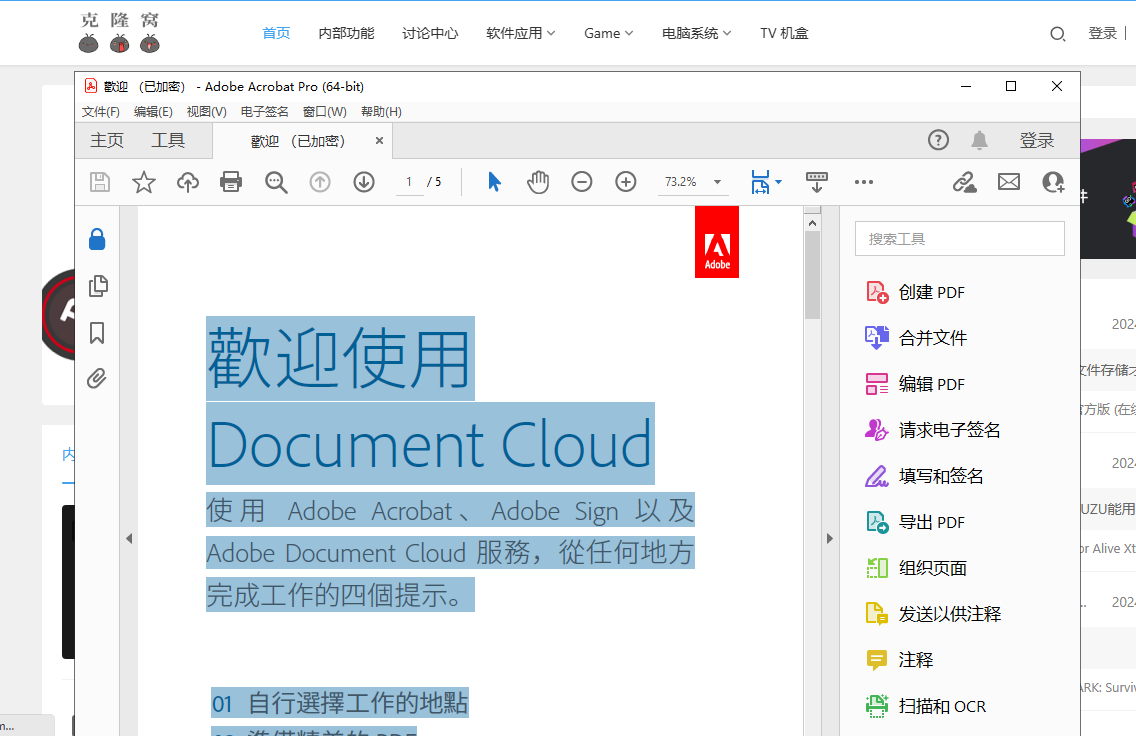Click the 搜索工具 search field
The image size is (1136, 736).
tap(959, 238)
